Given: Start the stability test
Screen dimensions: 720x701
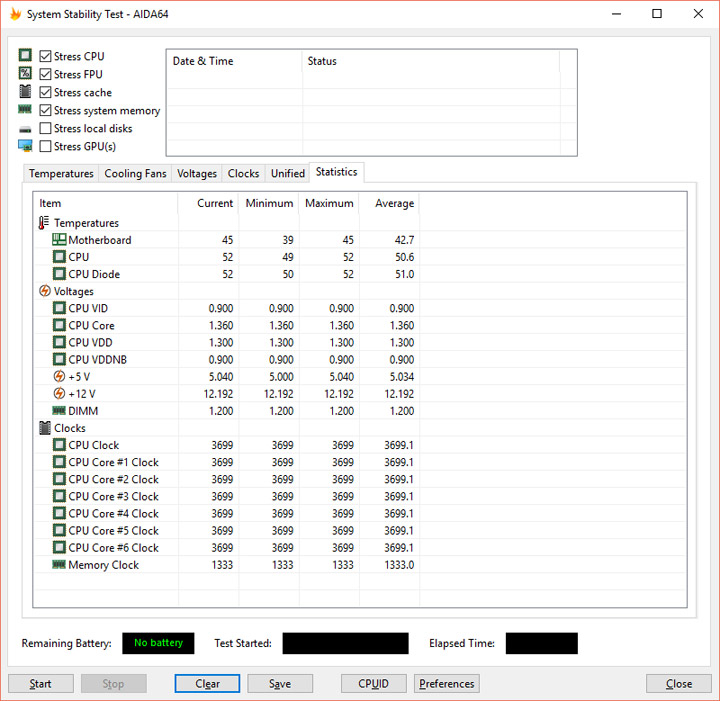Looking at the screenshot, I should coord(41,684).
